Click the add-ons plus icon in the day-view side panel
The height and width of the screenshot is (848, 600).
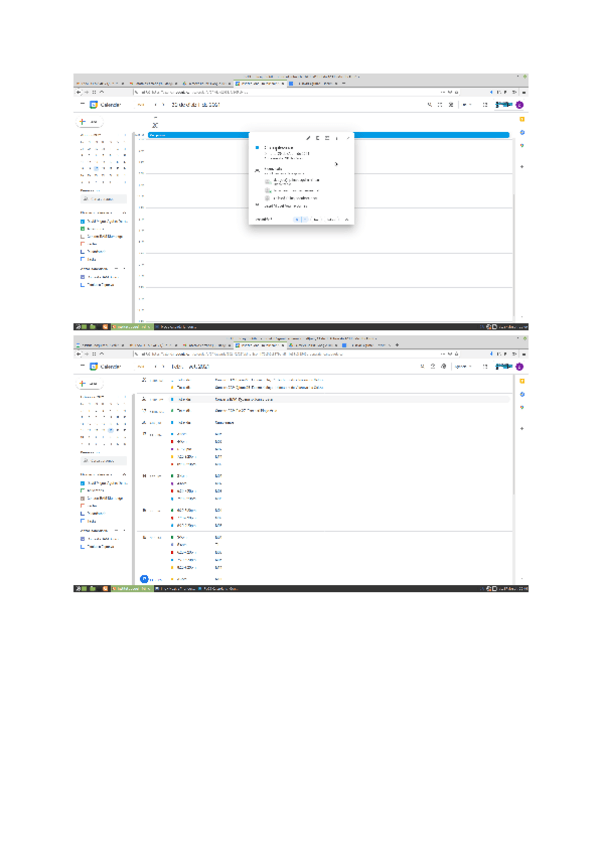click(522, 166)
